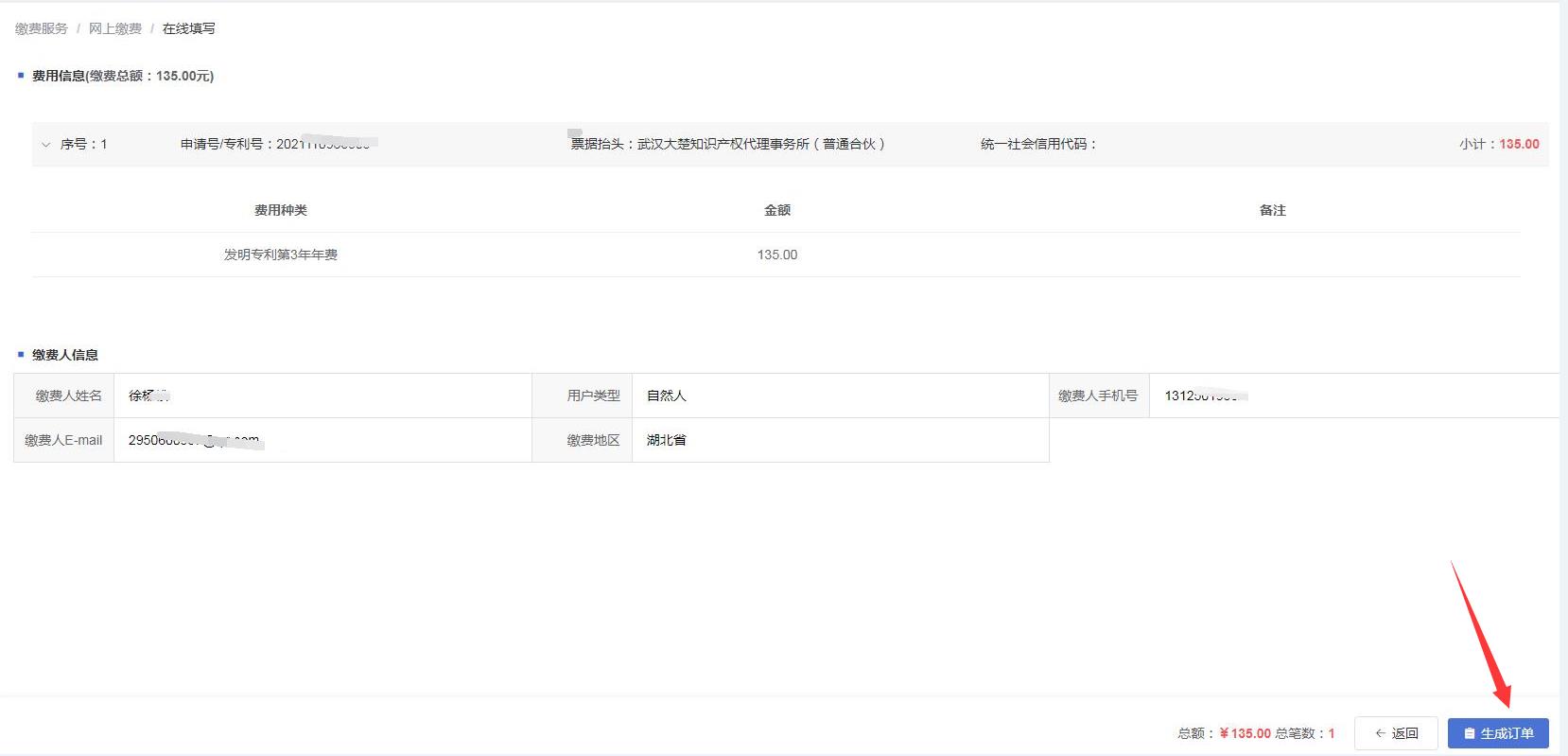Click the 缴费地区 label cell
The width and height of the screenshot is (1568, 756).
582,440
